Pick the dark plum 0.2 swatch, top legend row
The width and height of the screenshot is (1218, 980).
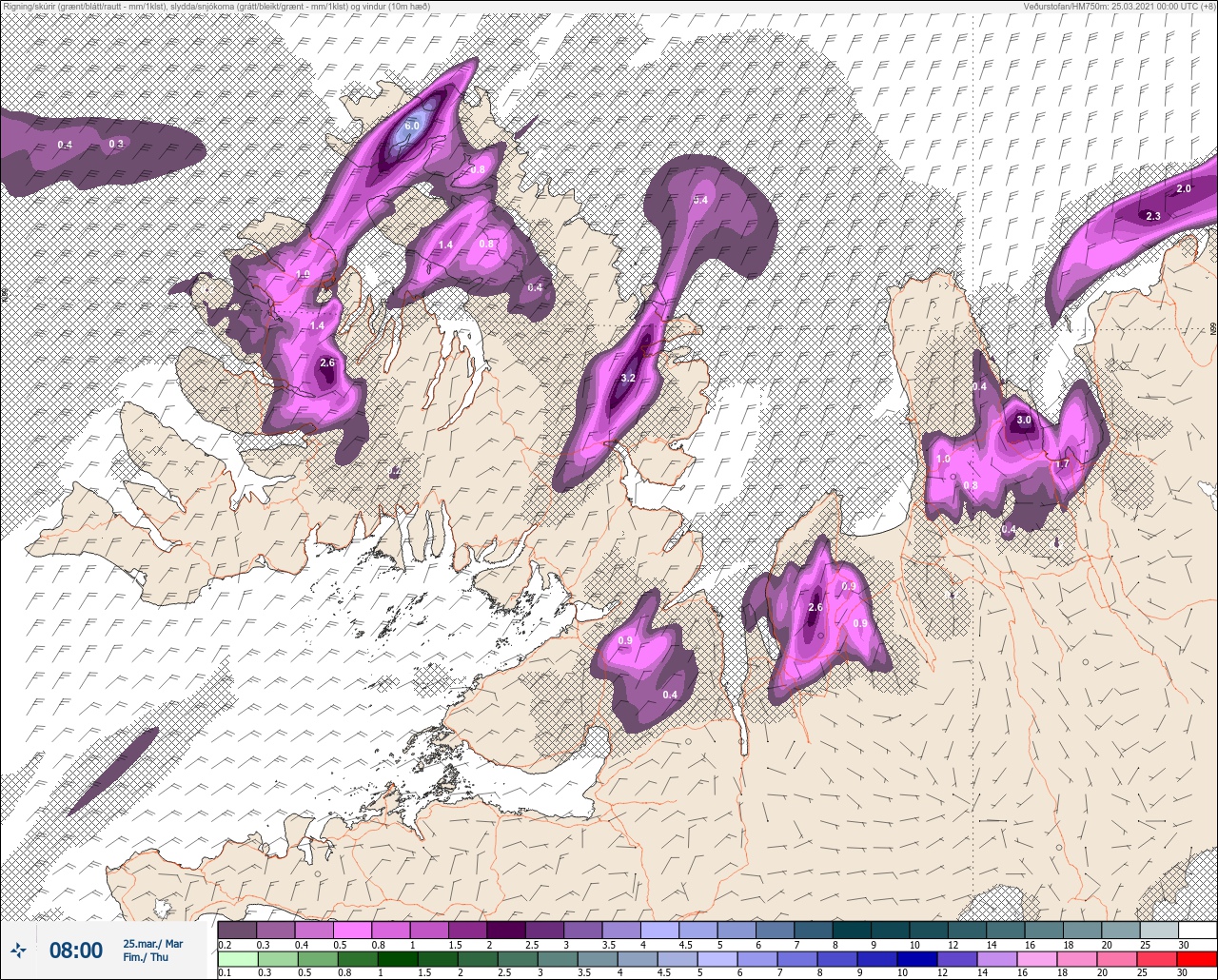click(x=237, y=929)
